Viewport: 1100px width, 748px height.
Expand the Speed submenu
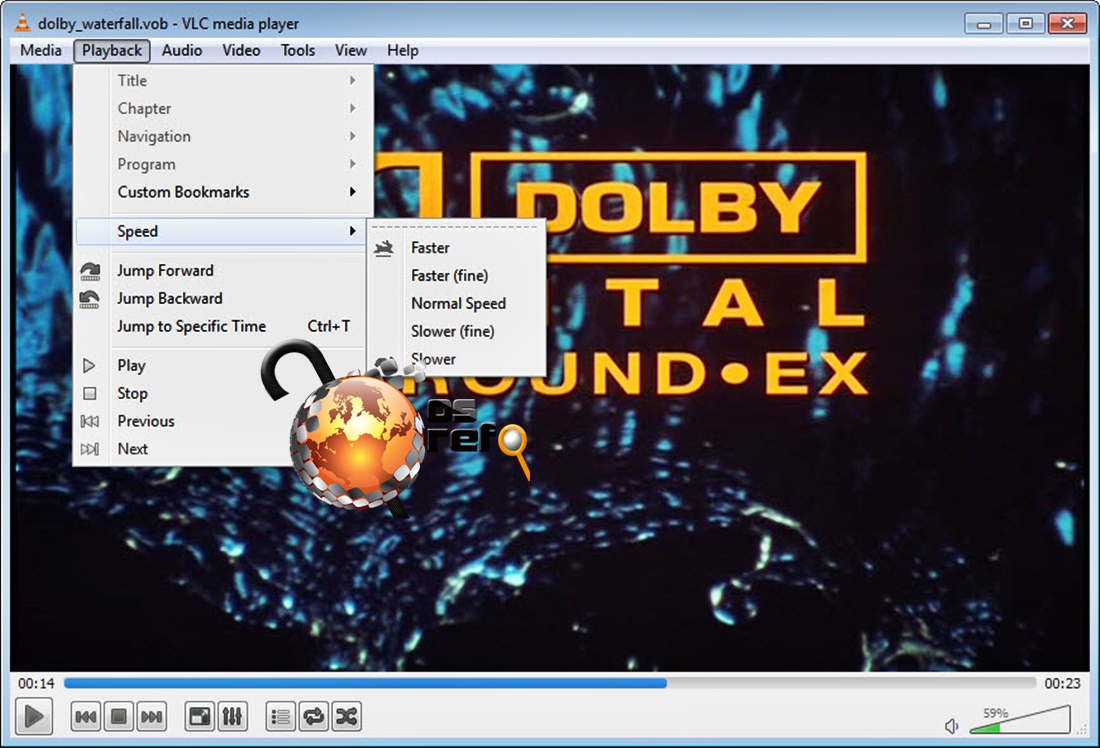223,231
